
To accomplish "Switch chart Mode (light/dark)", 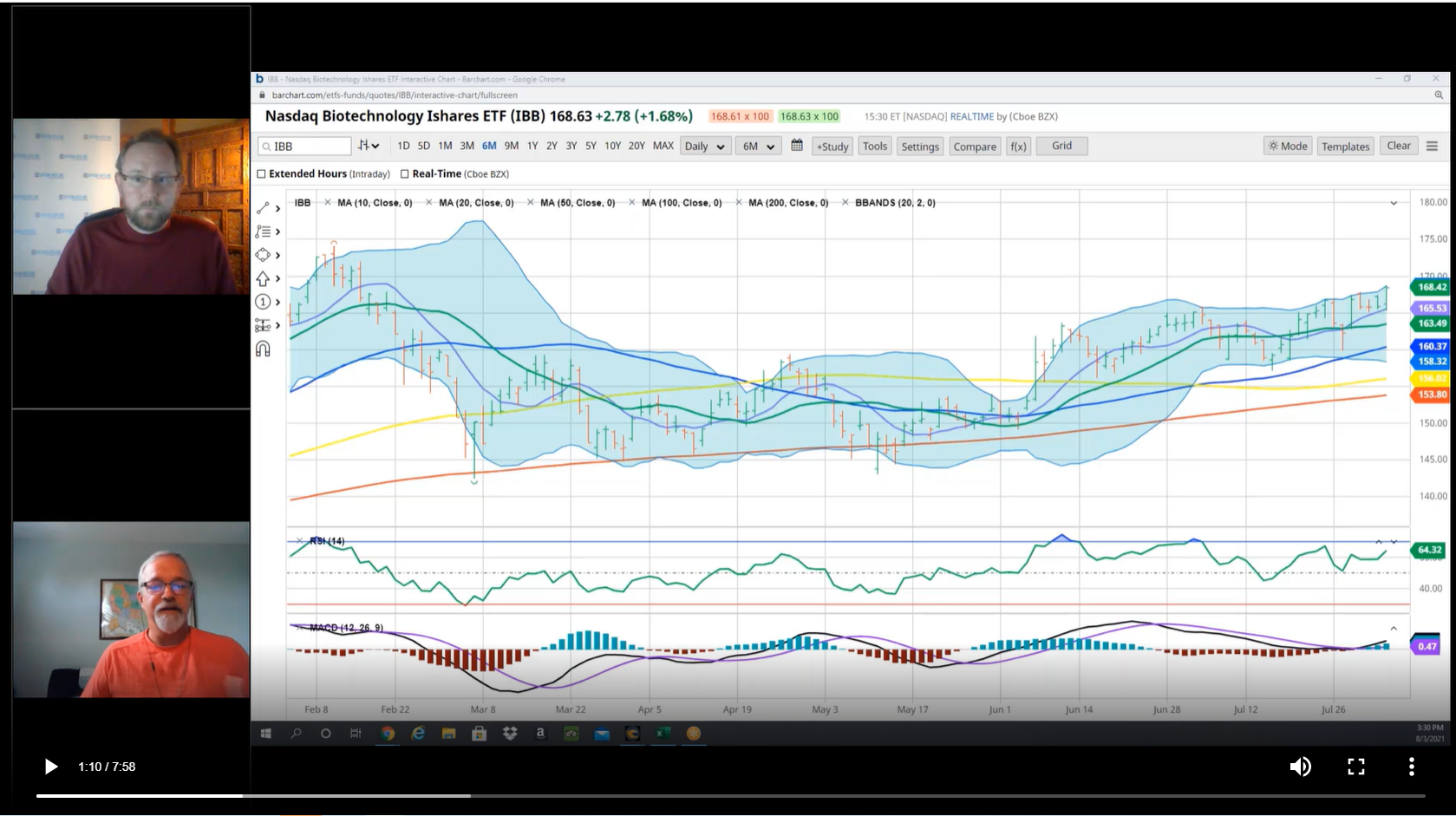I will tap(1288, 147).
